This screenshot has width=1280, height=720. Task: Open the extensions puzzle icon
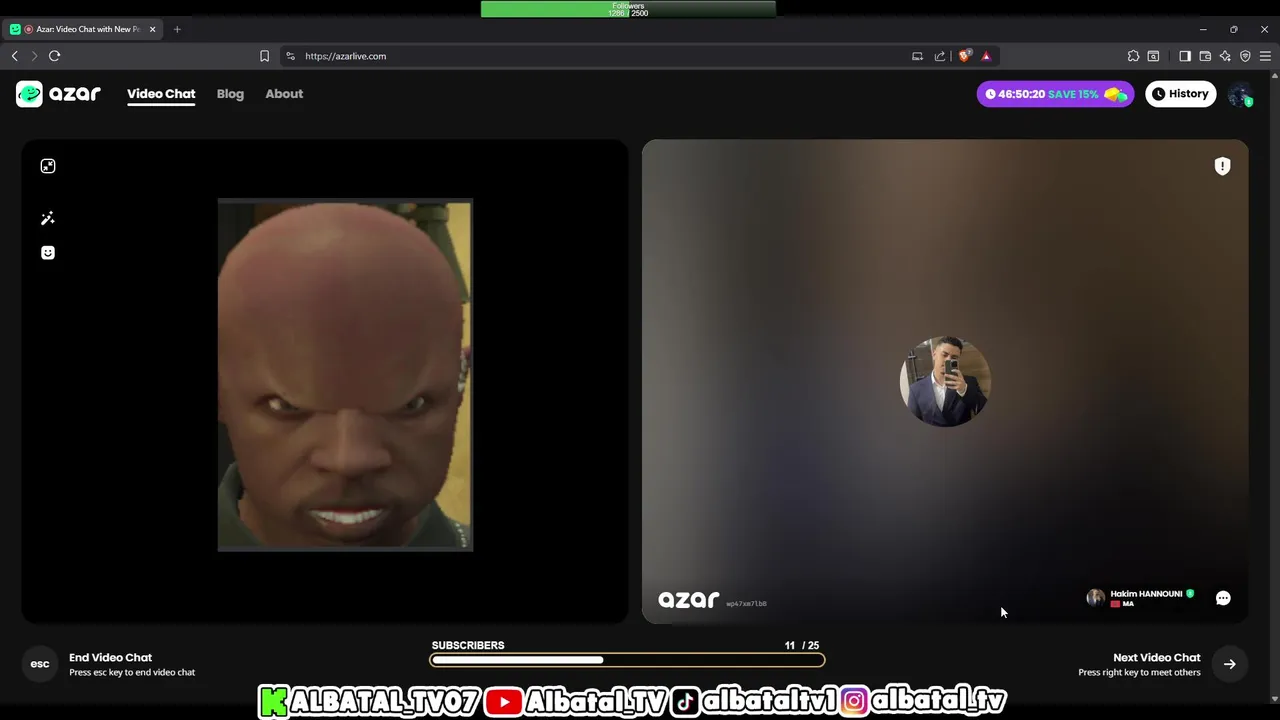pyautogui.click(x=1133, y=56)
